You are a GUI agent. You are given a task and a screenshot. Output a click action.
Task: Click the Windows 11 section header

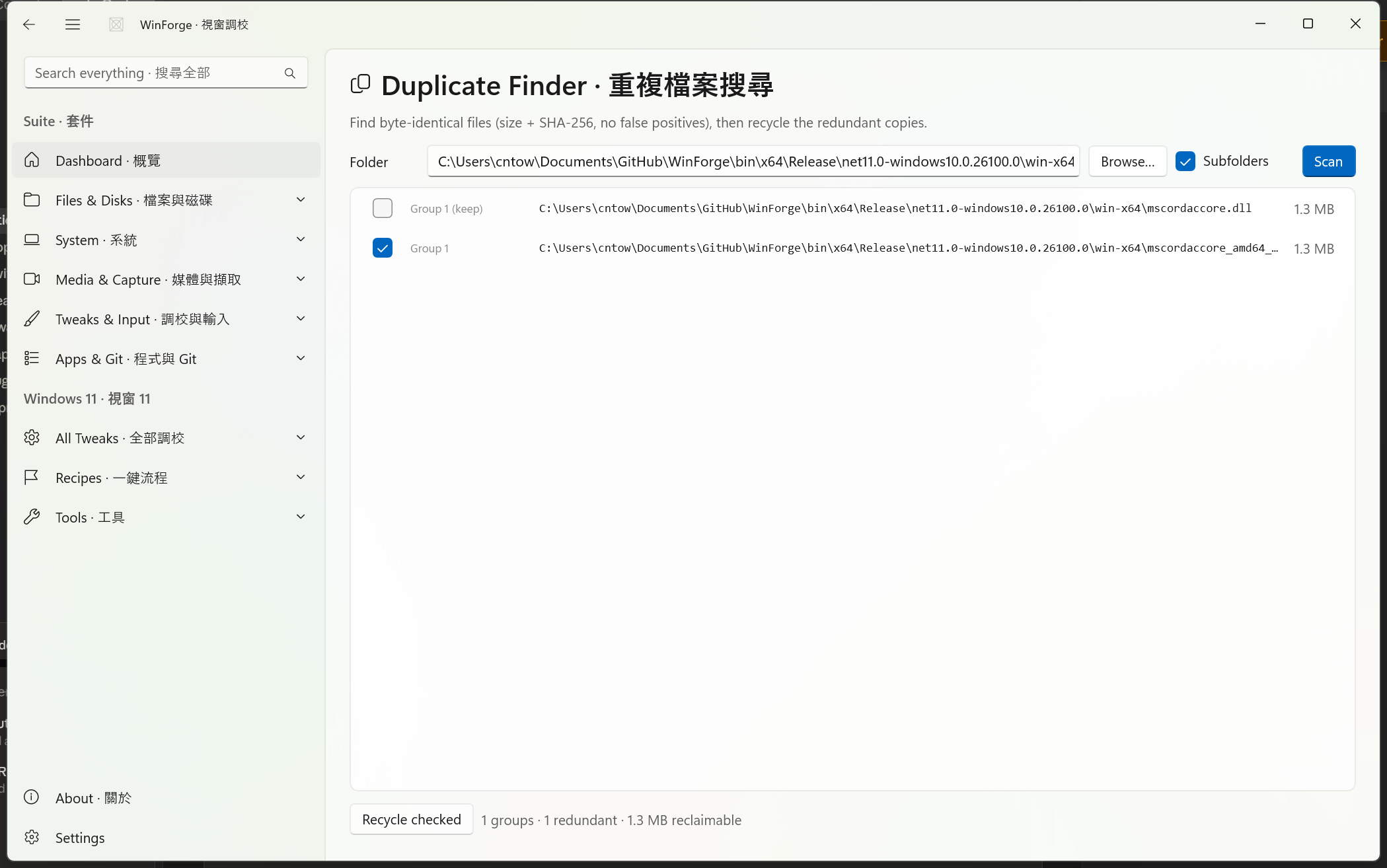coord(87,398)
